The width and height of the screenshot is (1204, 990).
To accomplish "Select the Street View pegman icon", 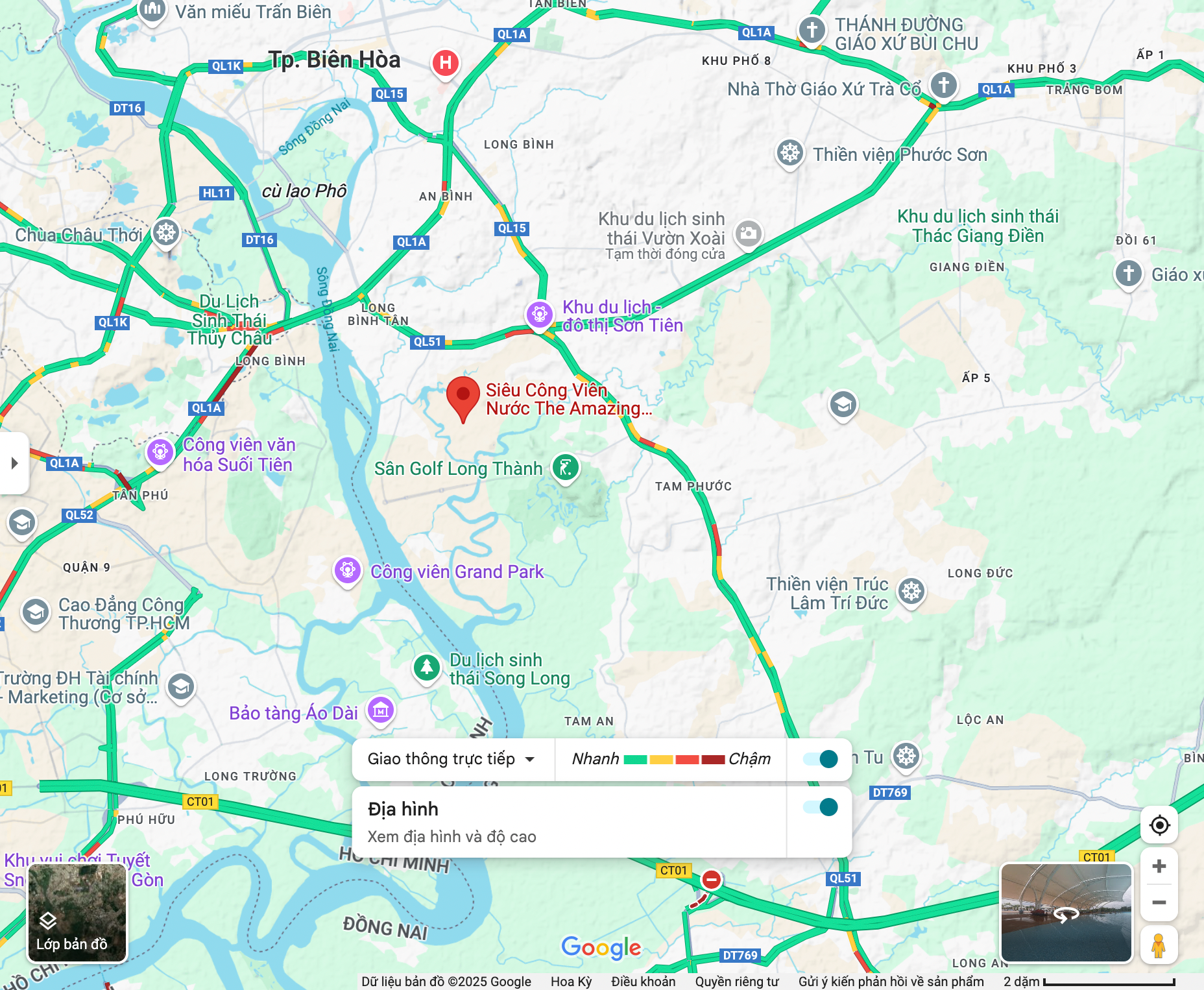I will [x=1159, y=945].
